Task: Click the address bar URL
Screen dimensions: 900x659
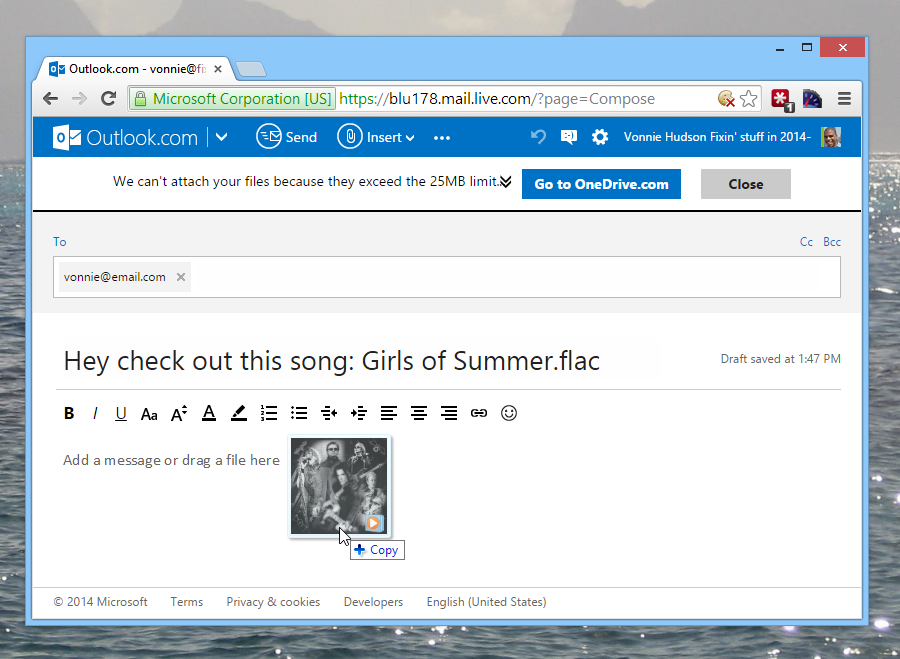Action: (496, 99)
